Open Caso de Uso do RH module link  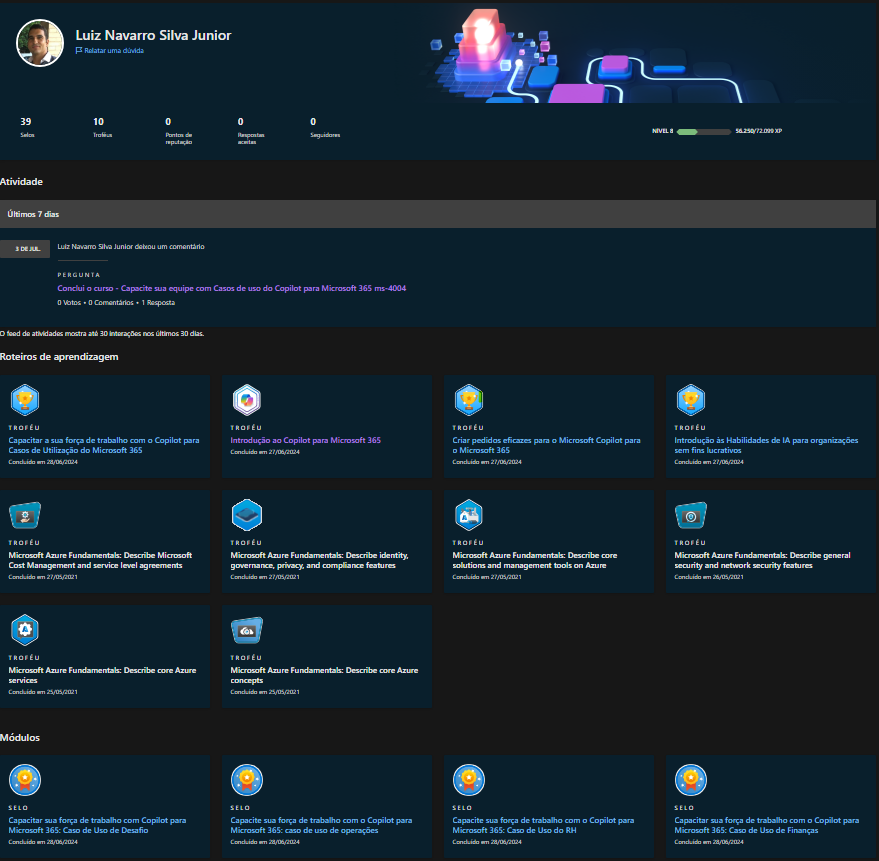543,825
